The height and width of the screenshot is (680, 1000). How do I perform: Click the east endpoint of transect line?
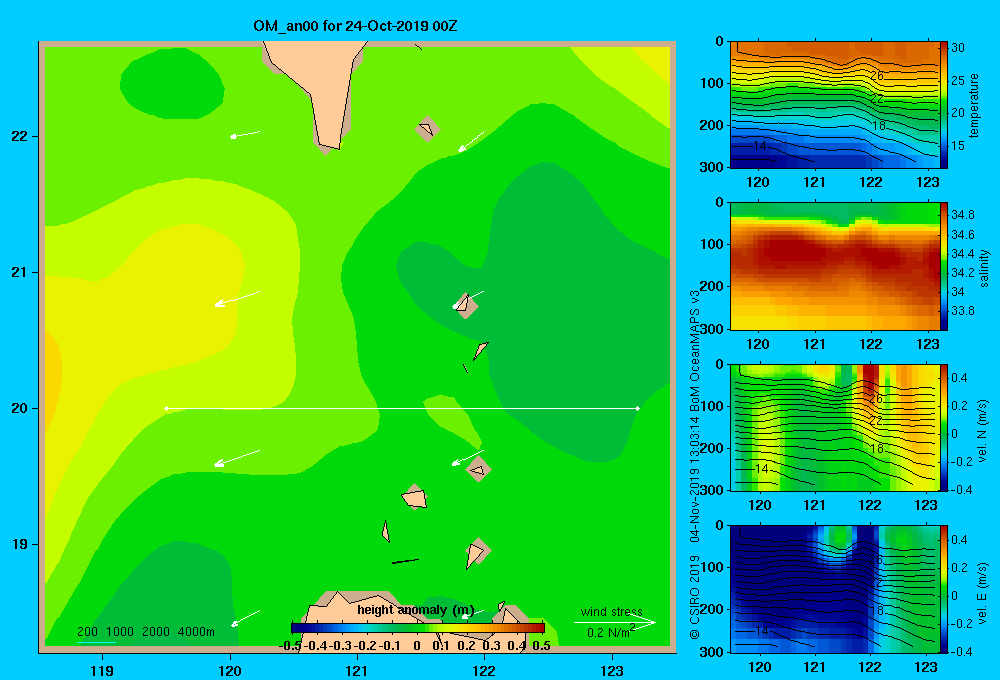click(x=637, y=408)
